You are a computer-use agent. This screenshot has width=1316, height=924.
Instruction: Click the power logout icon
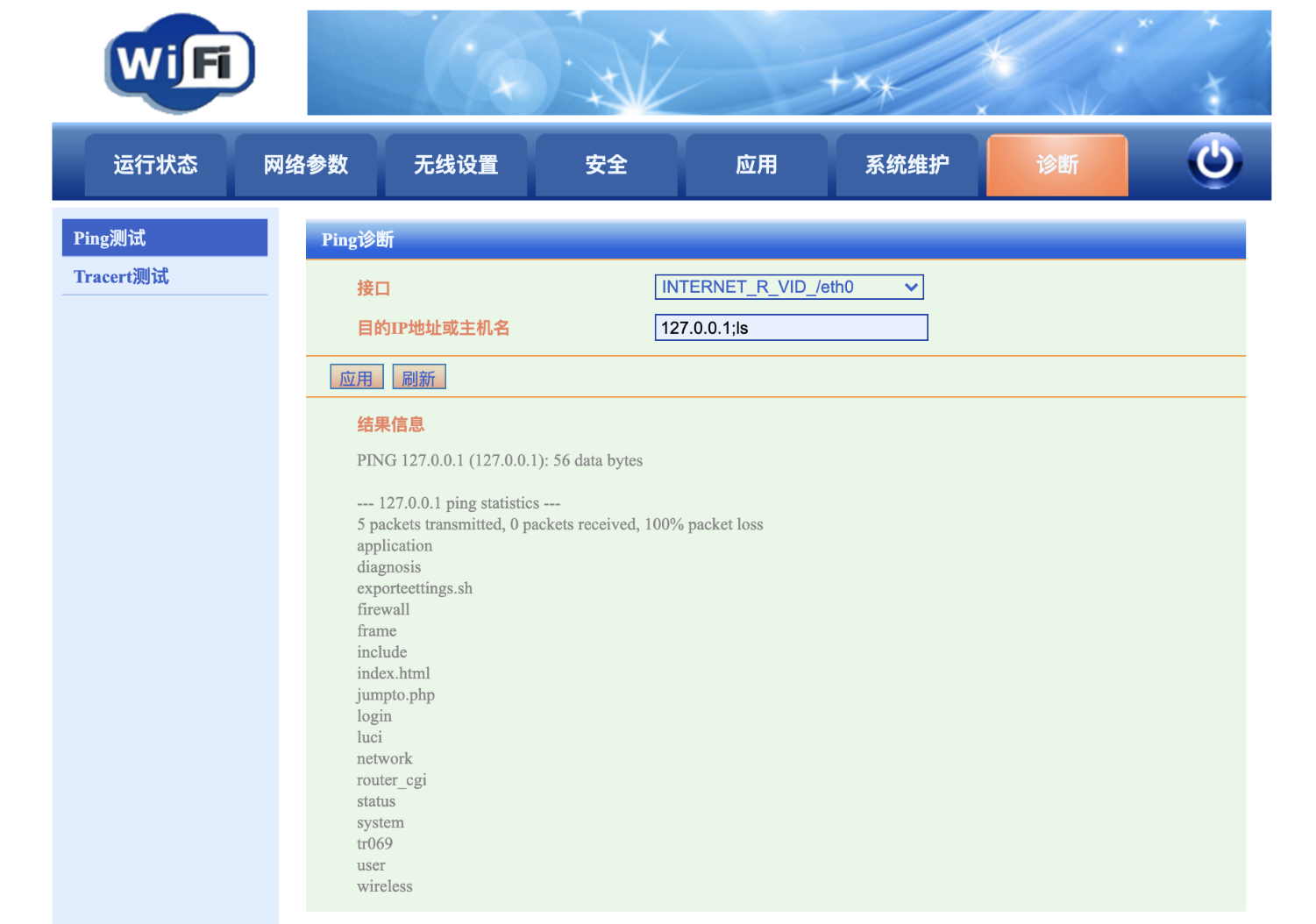1214,161
